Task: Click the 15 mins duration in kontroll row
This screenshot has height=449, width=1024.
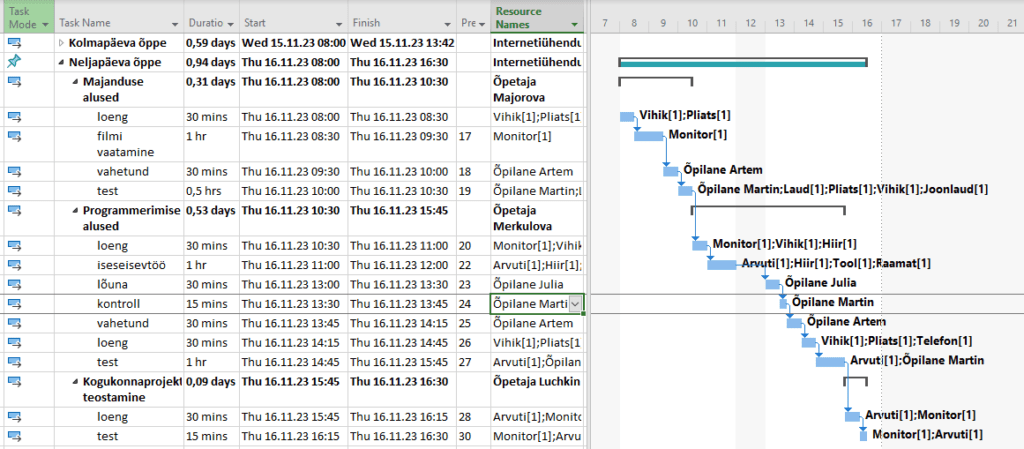Action: pyautogui.click(x=212, y=304)
